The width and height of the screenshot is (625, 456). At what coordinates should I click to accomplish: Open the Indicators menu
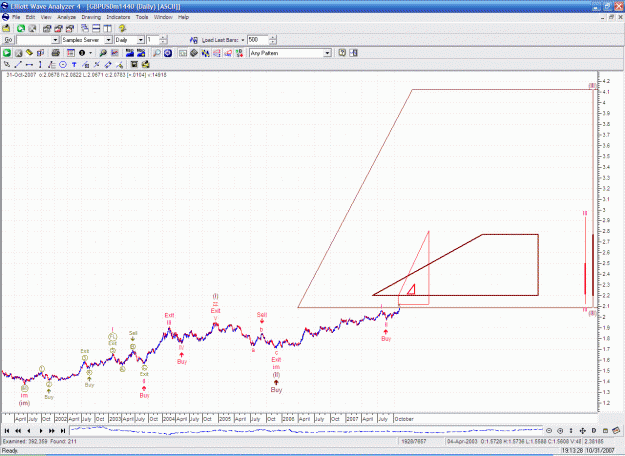118,17
